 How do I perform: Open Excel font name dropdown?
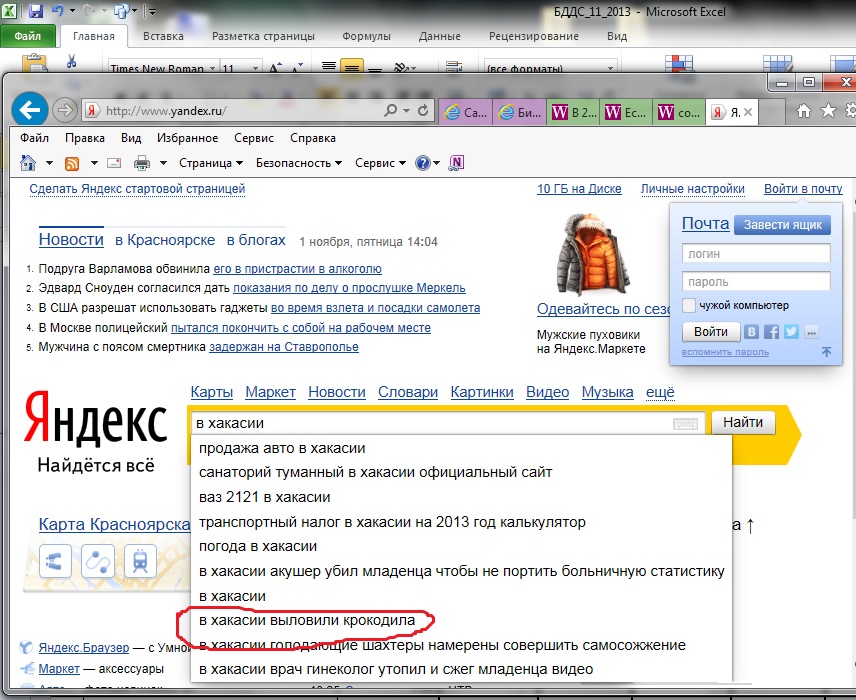click(x=212, y=68)
